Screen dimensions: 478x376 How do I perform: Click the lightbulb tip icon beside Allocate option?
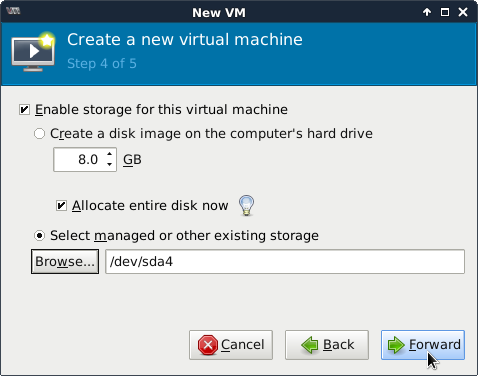246,205
